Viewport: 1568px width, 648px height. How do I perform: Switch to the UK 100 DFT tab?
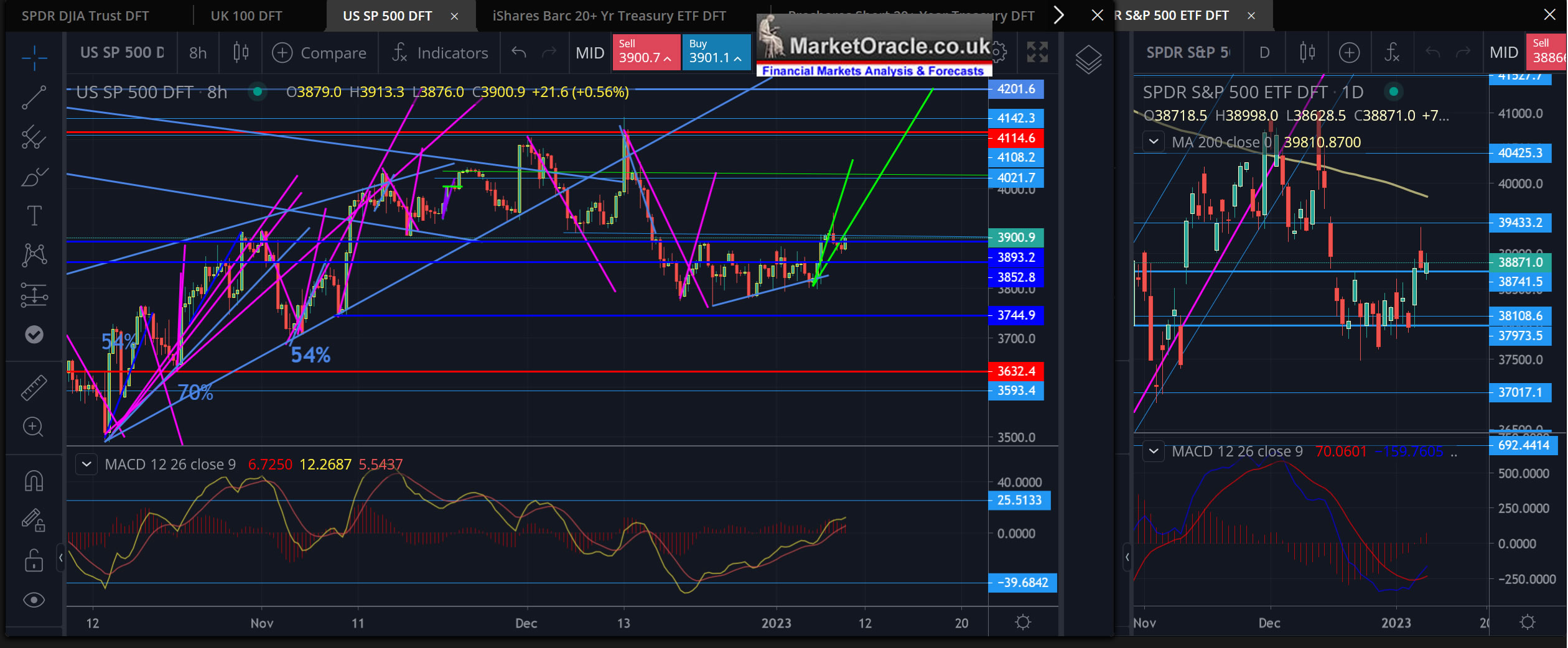click(246, 16)
